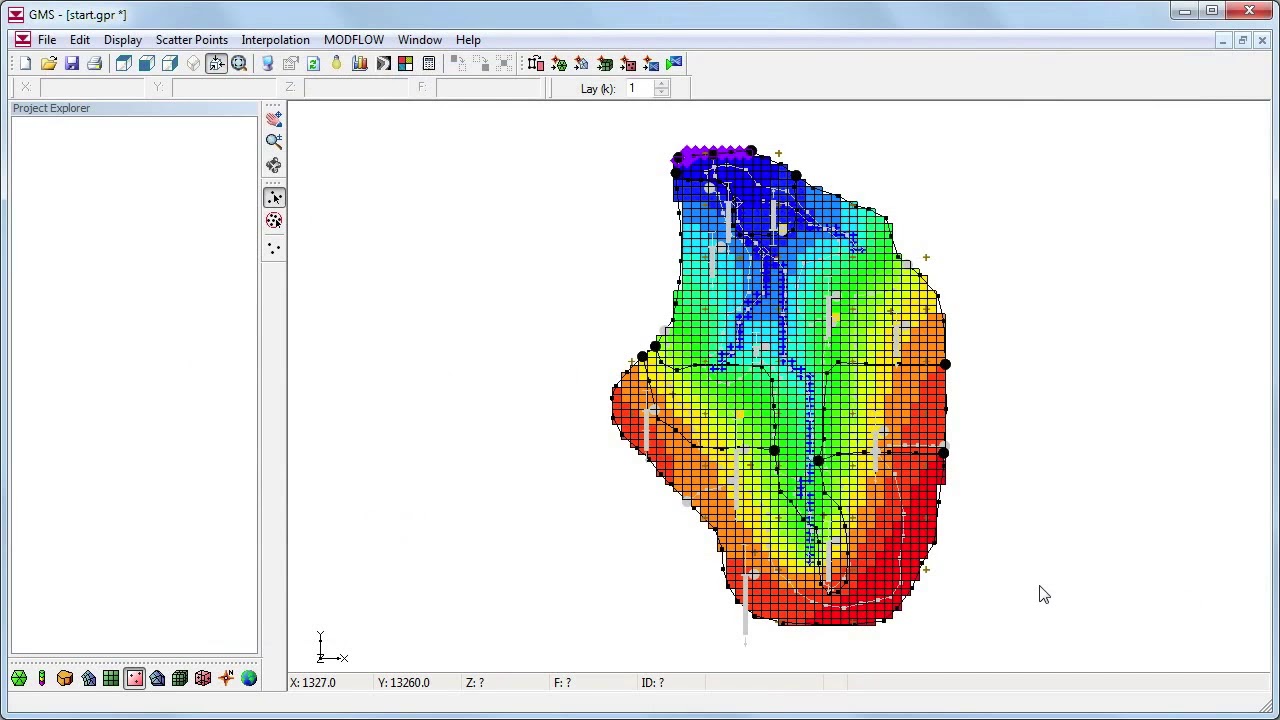Screen dimensions: 1280x720
Task: Switch to the Borehole module icon
Action: (42, 679)
